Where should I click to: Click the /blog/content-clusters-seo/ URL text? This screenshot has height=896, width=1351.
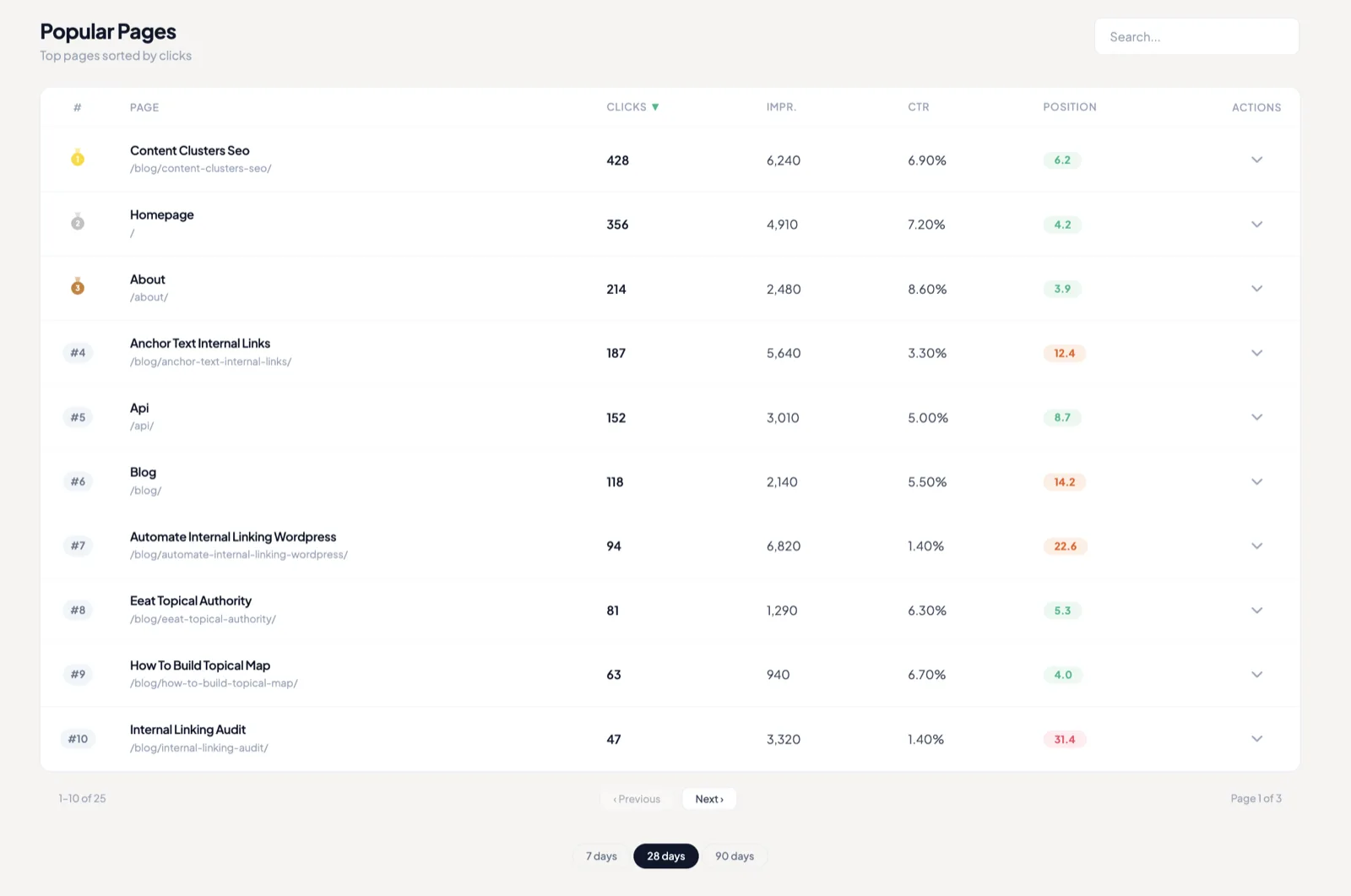pos(201,168)
